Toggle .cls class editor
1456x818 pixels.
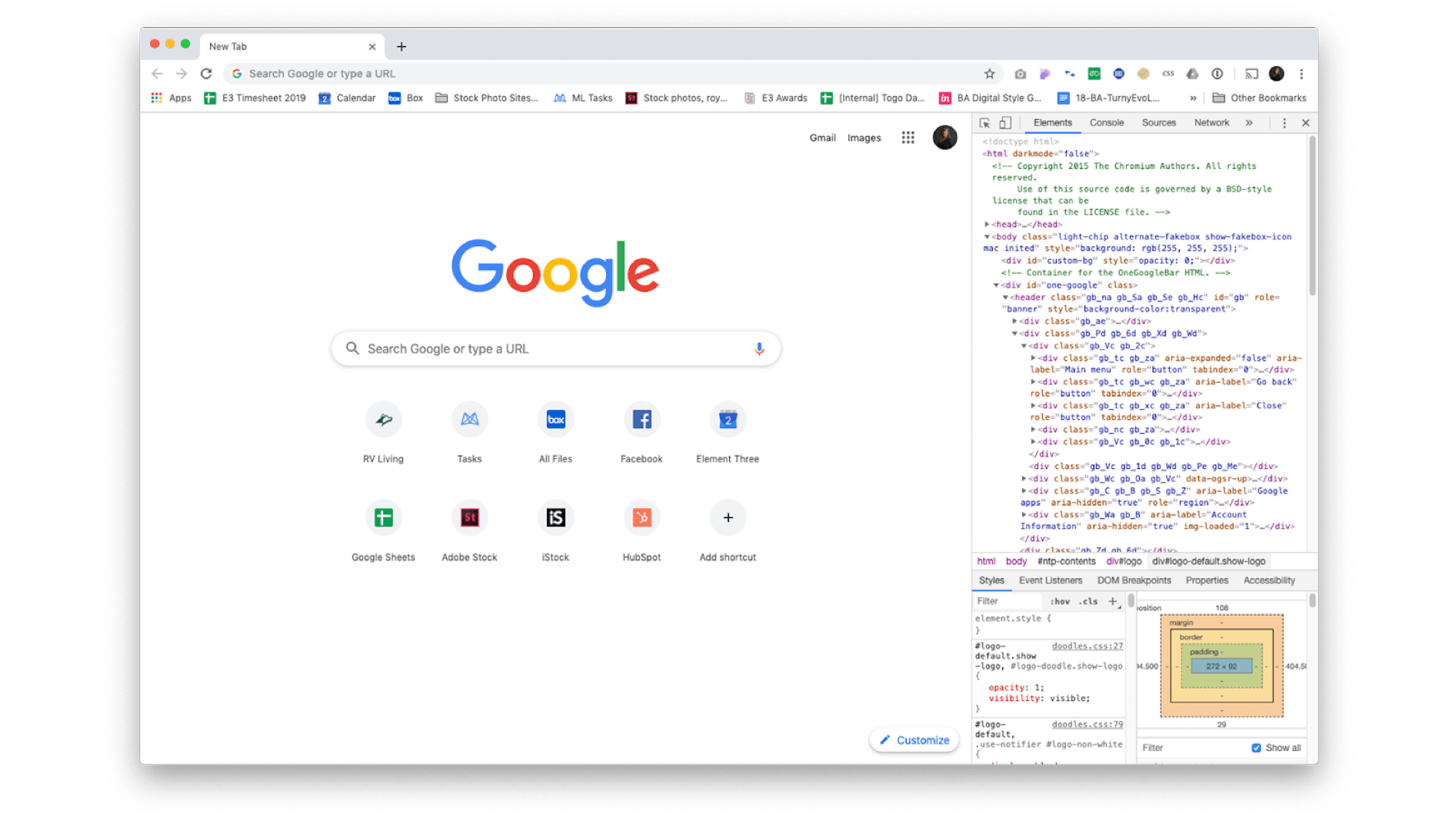click(x=1088, y=601)
